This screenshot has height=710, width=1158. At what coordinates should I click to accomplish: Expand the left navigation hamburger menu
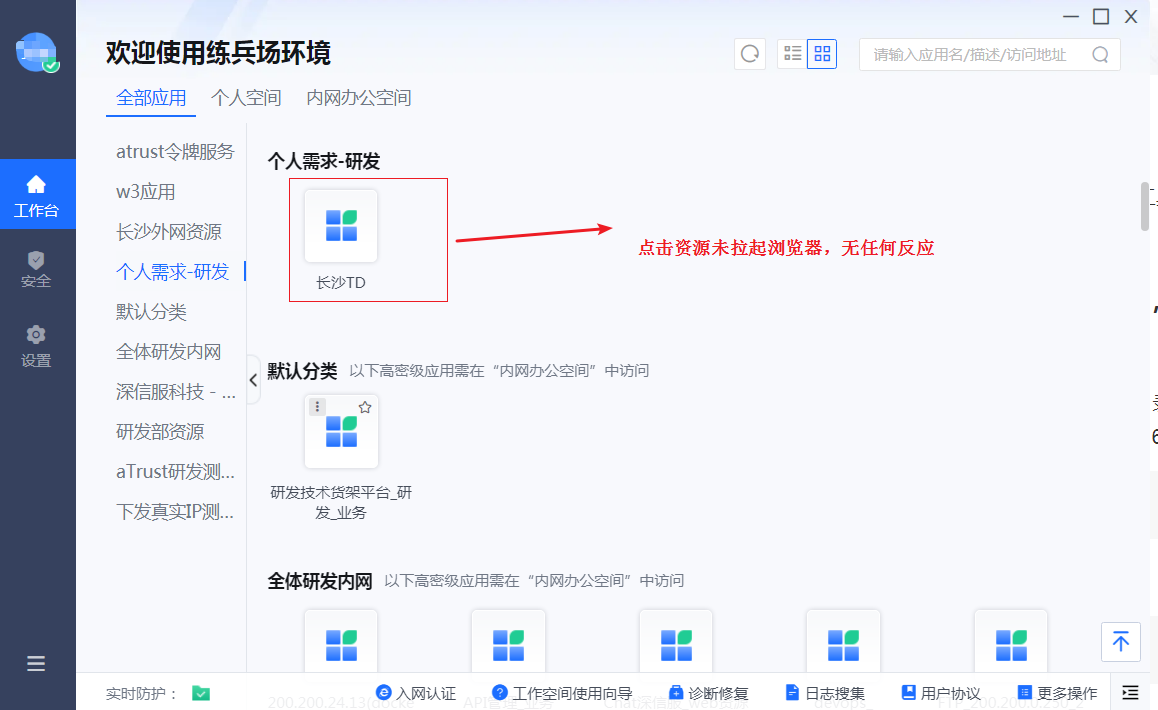[36, 663]
